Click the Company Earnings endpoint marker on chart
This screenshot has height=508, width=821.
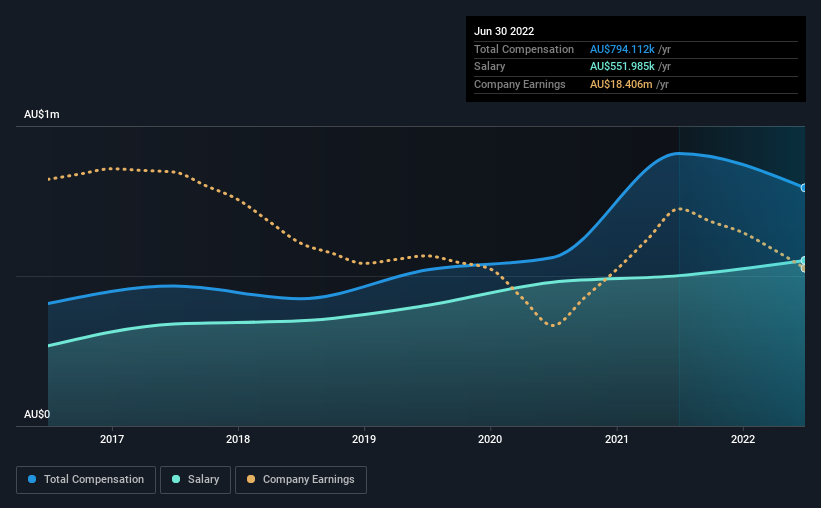(x=804, y=269)
